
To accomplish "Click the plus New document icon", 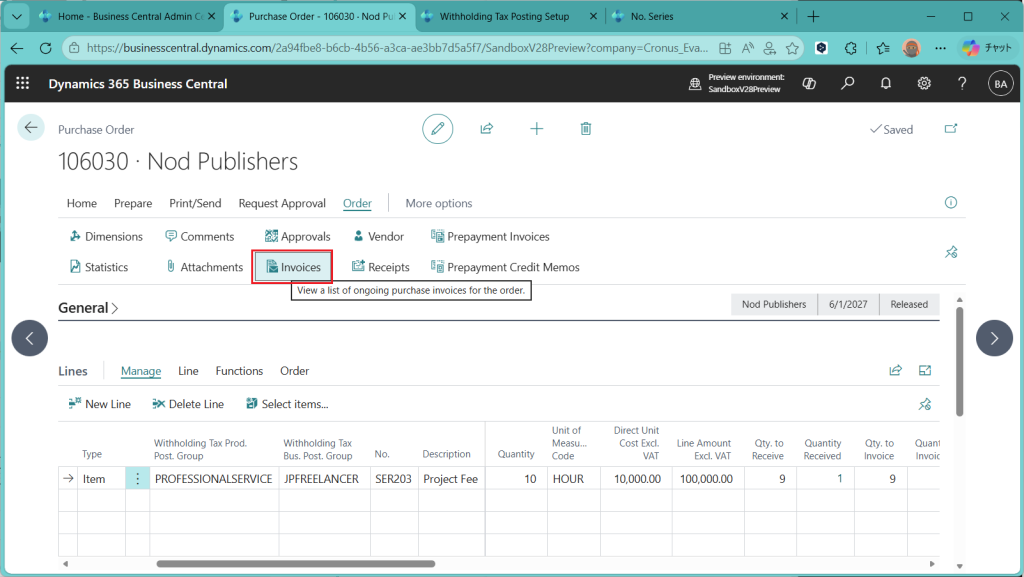I will click(537, 128).
